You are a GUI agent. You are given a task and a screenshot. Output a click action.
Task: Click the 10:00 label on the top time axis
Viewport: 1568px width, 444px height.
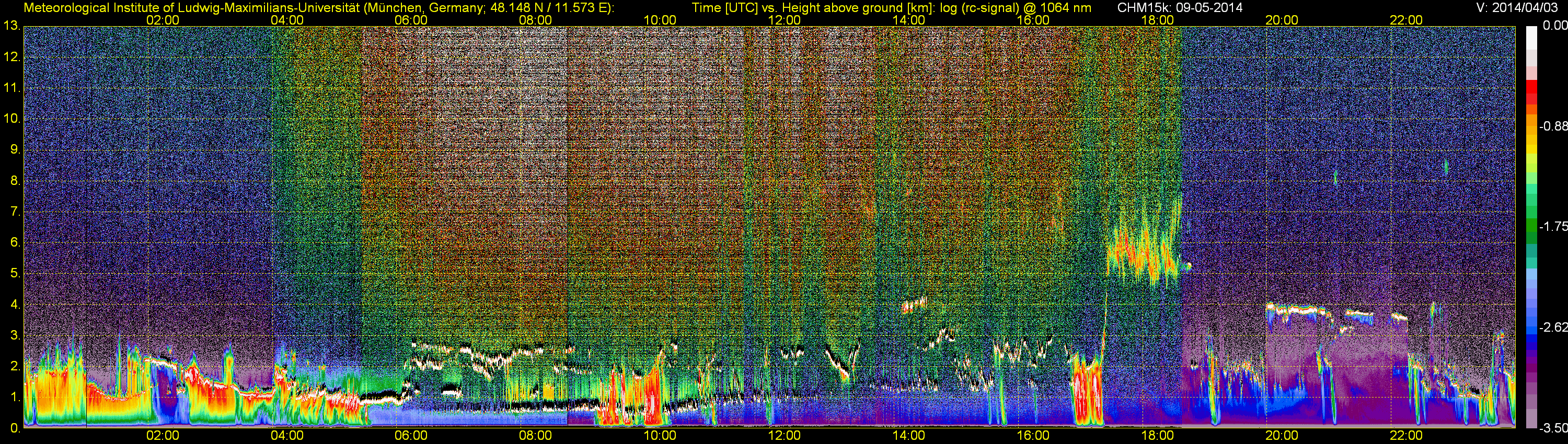coord(660,20)
